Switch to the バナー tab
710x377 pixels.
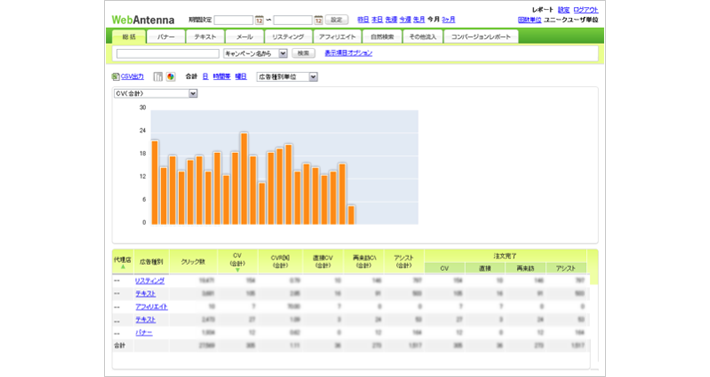tap(166, 37)
